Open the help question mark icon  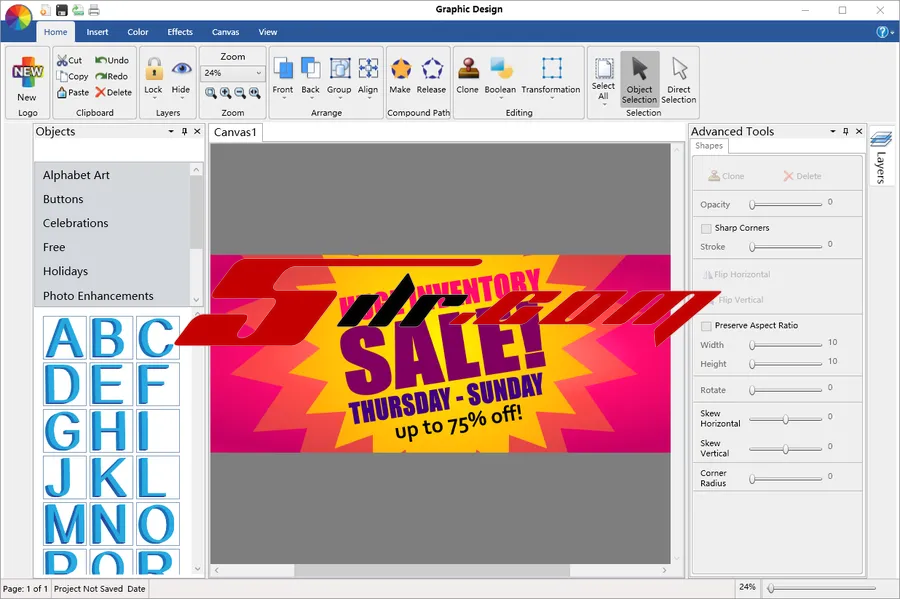click(x=883, y=32)
